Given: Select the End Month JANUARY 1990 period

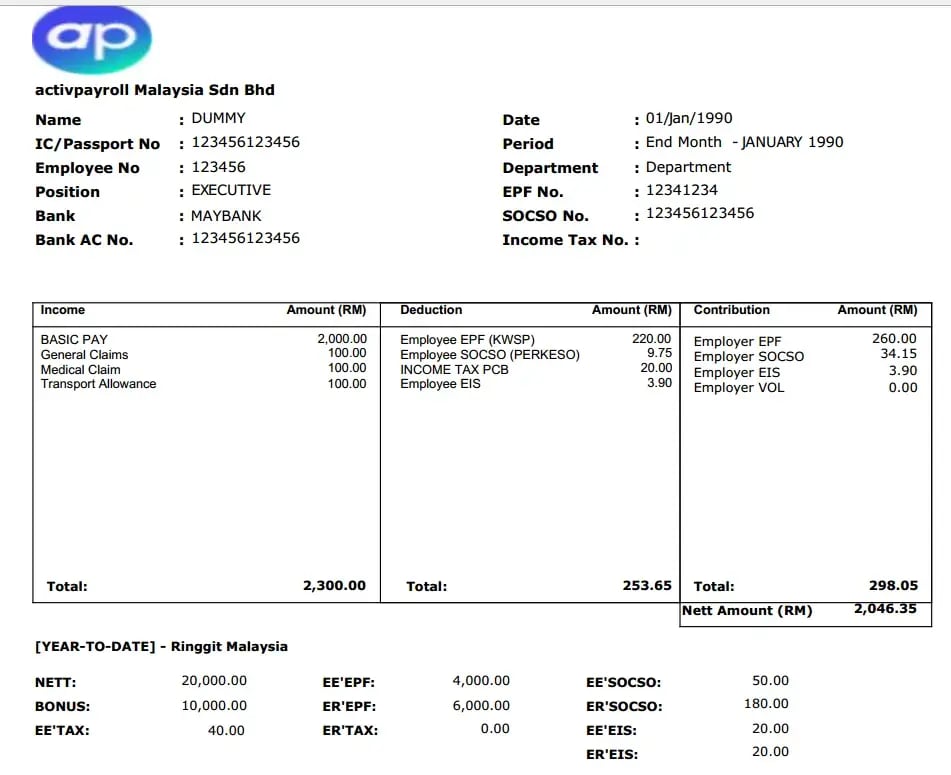Looking at the screenshot, I should pos(744,142).
